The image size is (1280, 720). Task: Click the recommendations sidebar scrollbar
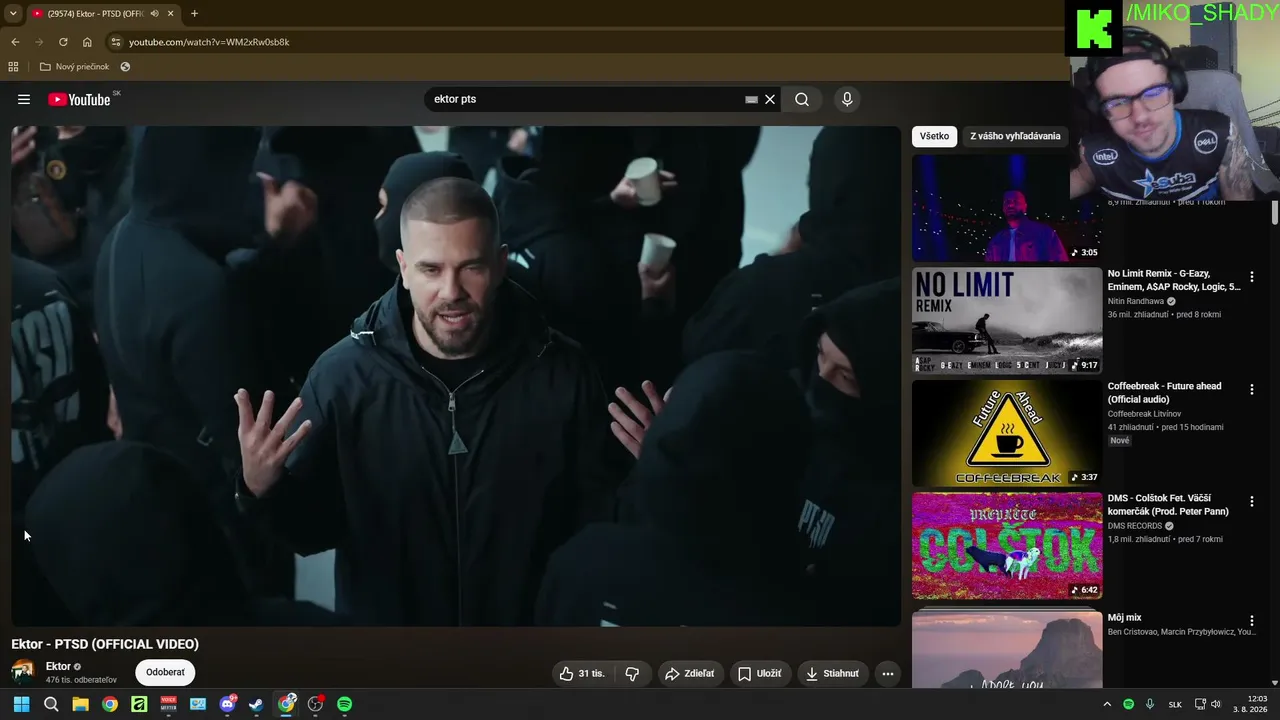(1275, 213)
